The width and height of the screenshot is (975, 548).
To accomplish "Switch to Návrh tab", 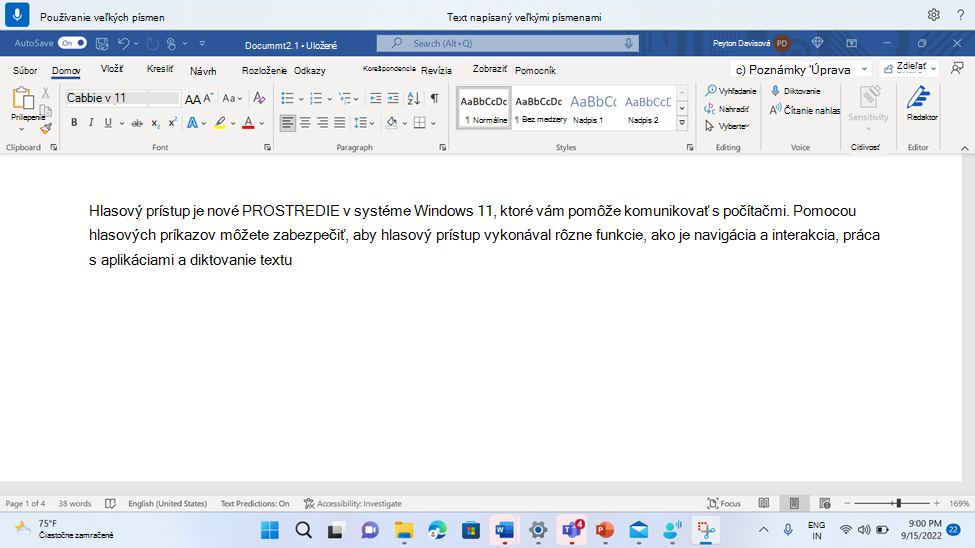I will tap(203, 71).
